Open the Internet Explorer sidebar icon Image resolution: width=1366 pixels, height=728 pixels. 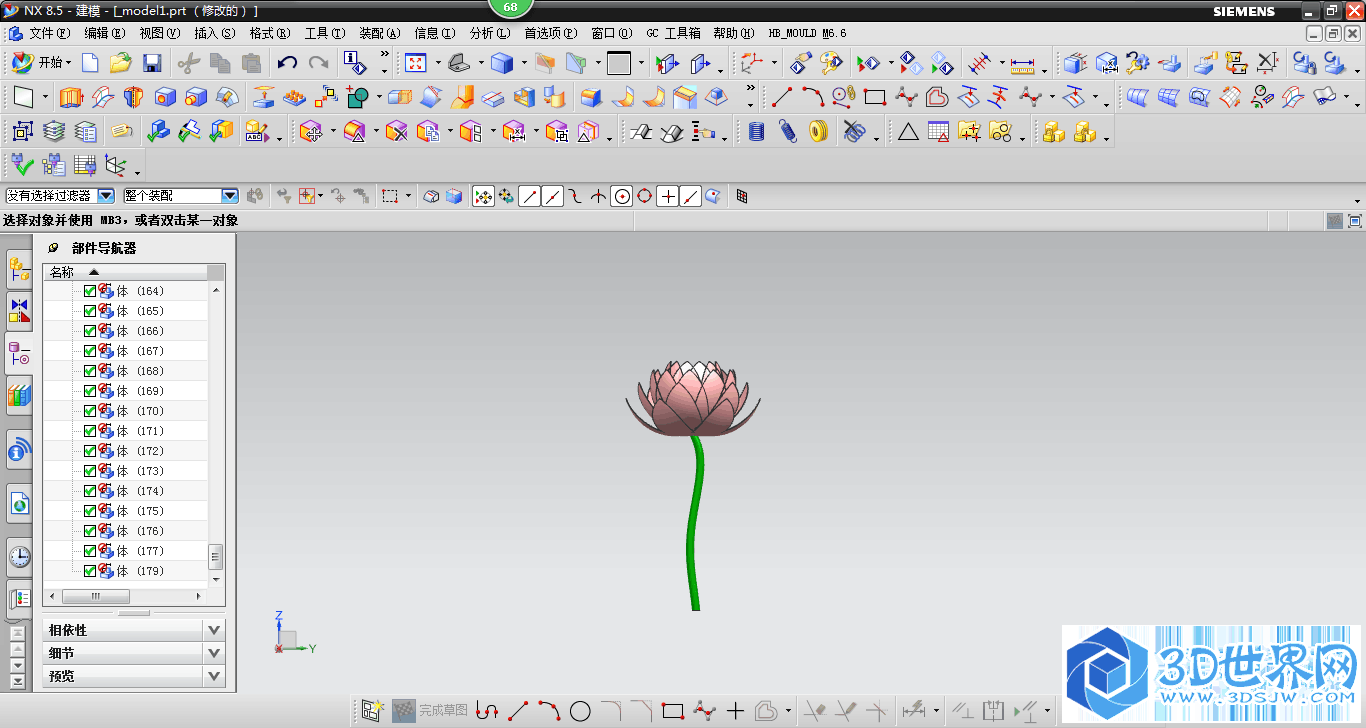tap(19, 505)
